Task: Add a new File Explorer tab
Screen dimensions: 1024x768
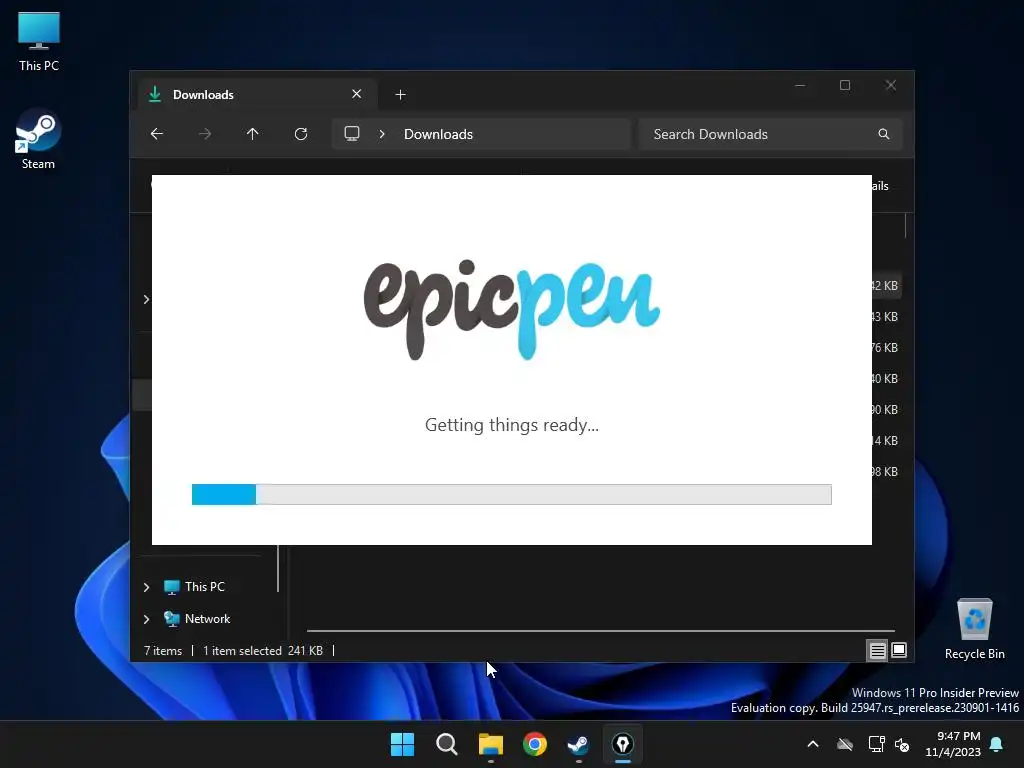Action: click(x=400, y=95)
